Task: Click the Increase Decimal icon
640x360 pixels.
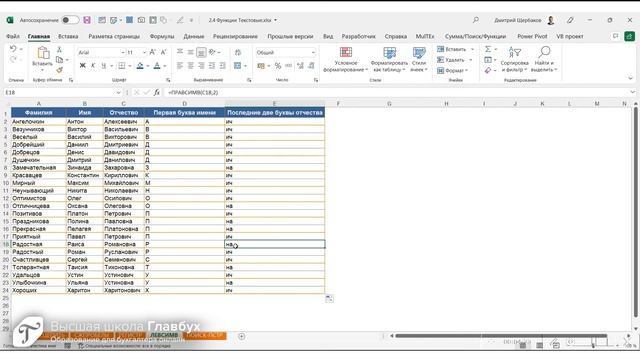Action: coord(300,66)
